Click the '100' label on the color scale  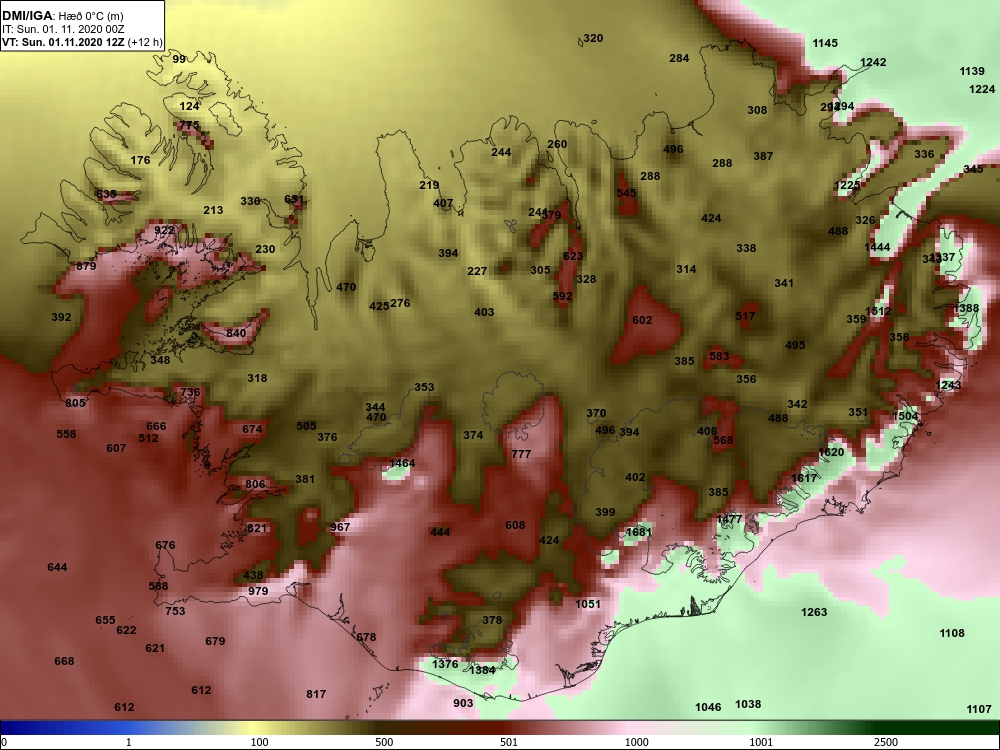click(x=259, y=742)
